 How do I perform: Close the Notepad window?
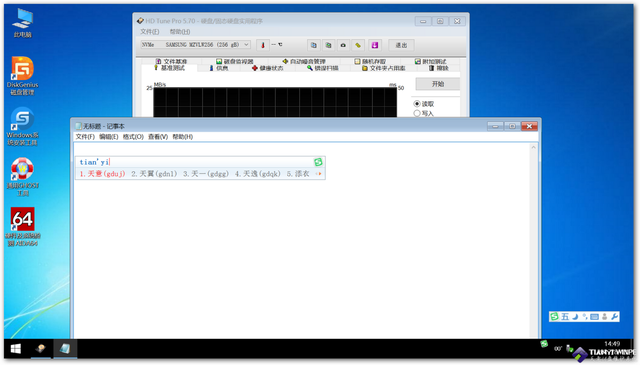click(x=529, y=126)
